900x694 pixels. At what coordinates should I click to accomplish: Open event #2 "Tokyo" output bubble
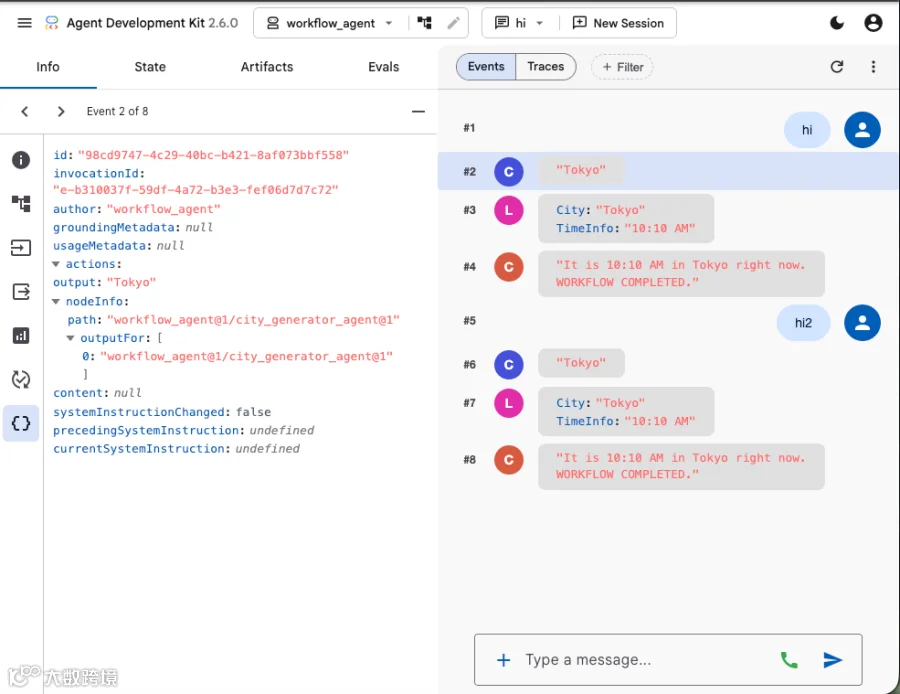581,170
